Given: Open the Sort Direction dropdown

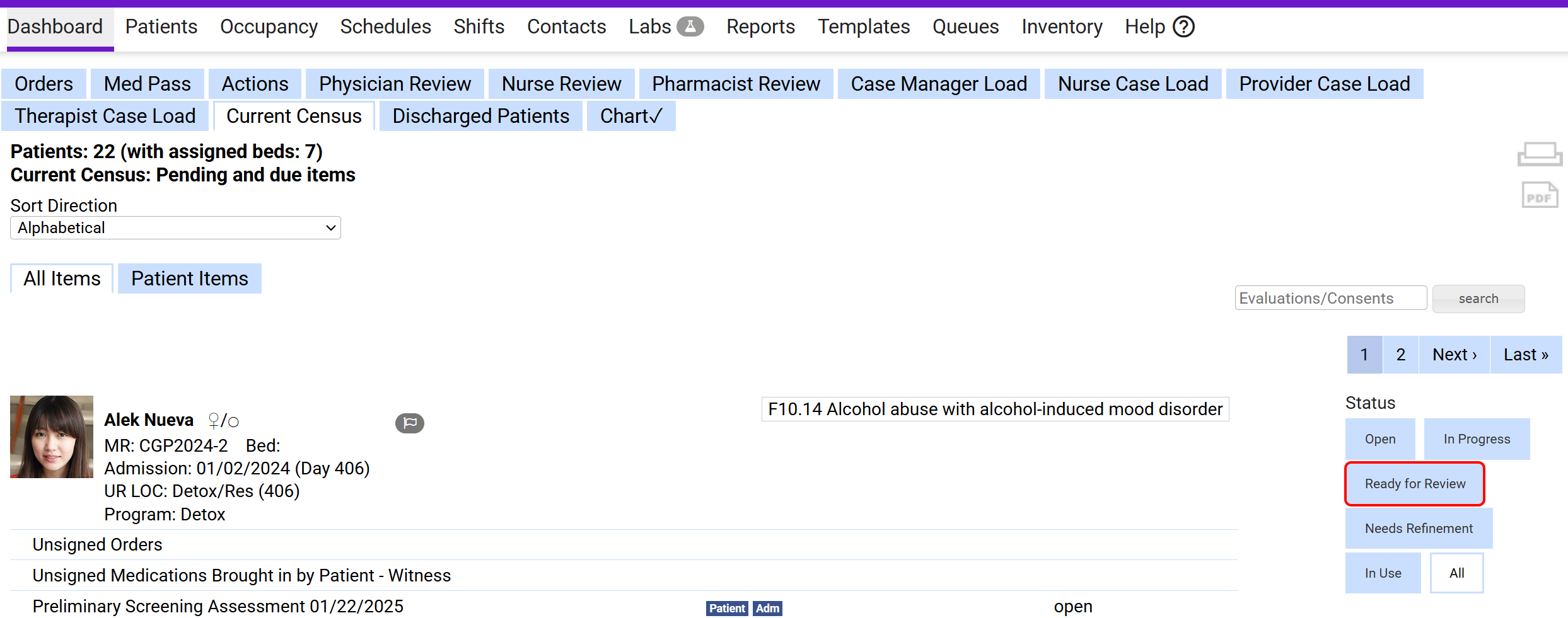Looking at the screenshot, I should coord(175,228).
